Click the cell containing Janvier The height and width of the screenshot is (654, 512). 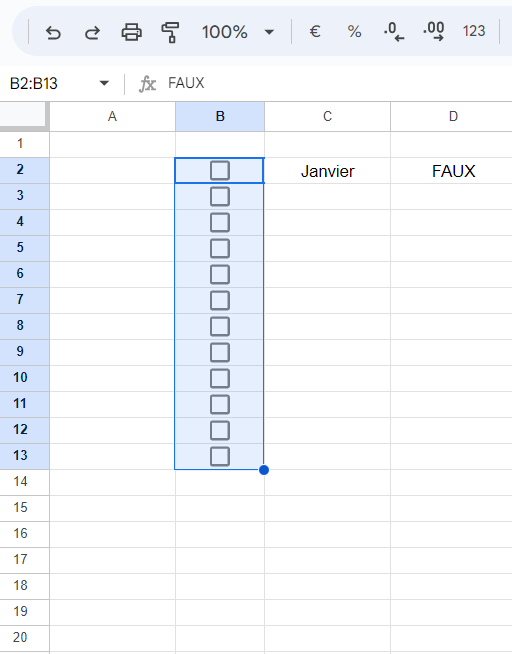pyautogui.click(x=327, y=171)
